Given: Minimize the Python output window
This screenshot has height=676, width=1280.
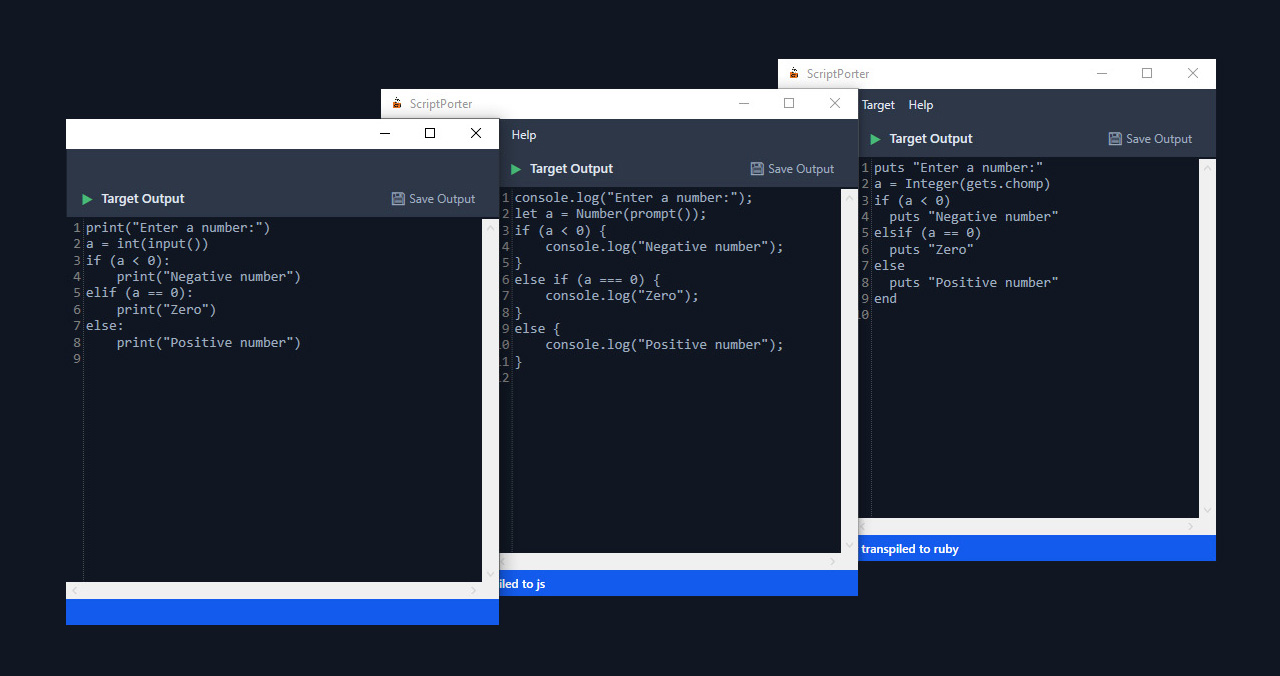Looking at the screenshot, I should (384, 133).
